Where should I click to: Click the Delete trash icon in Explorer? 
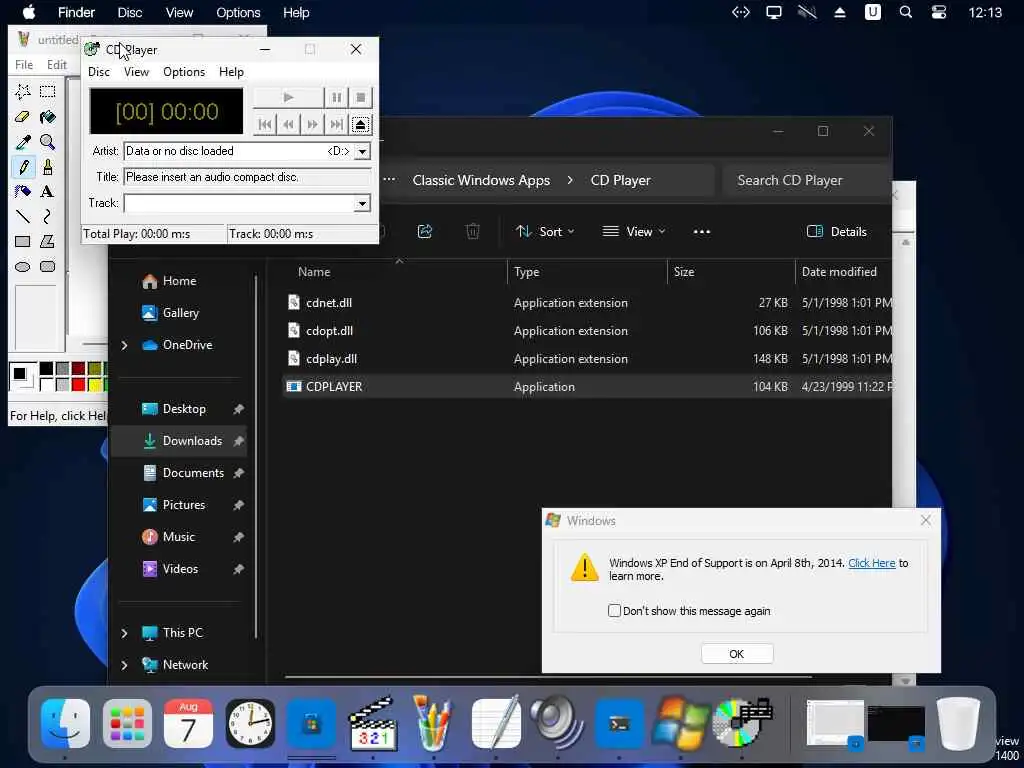tap(473, 231)
